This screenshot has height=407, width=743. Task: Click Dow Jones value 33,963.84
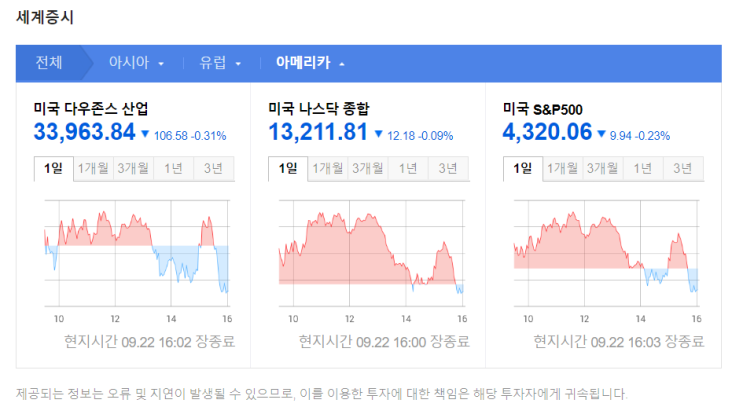[x=84, y=132]
